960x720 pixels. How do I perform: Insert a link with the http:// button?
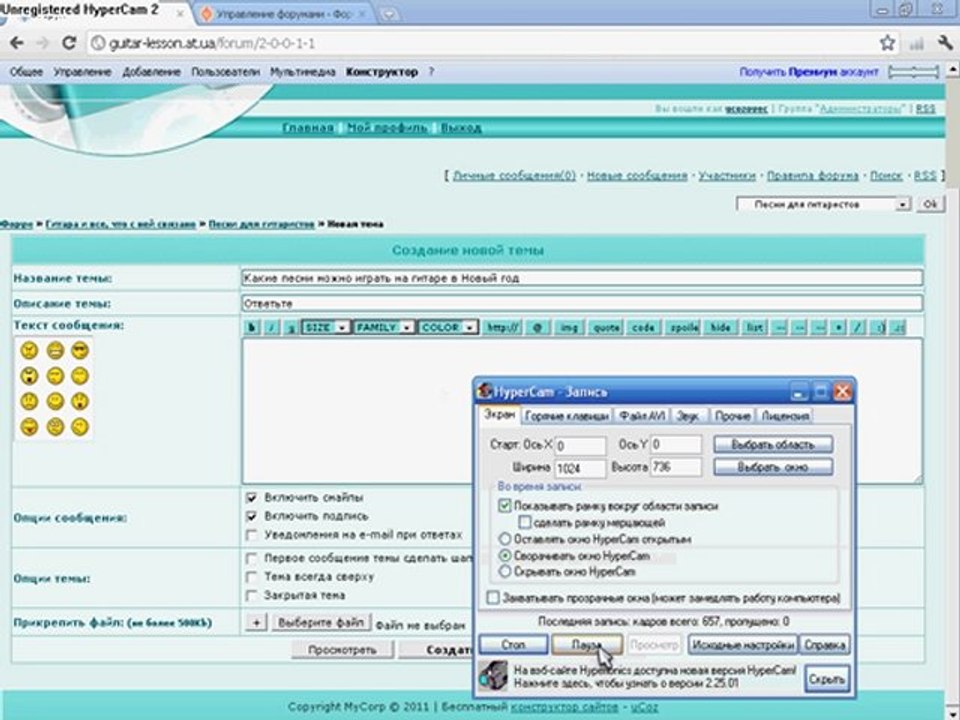click(502, 328)
